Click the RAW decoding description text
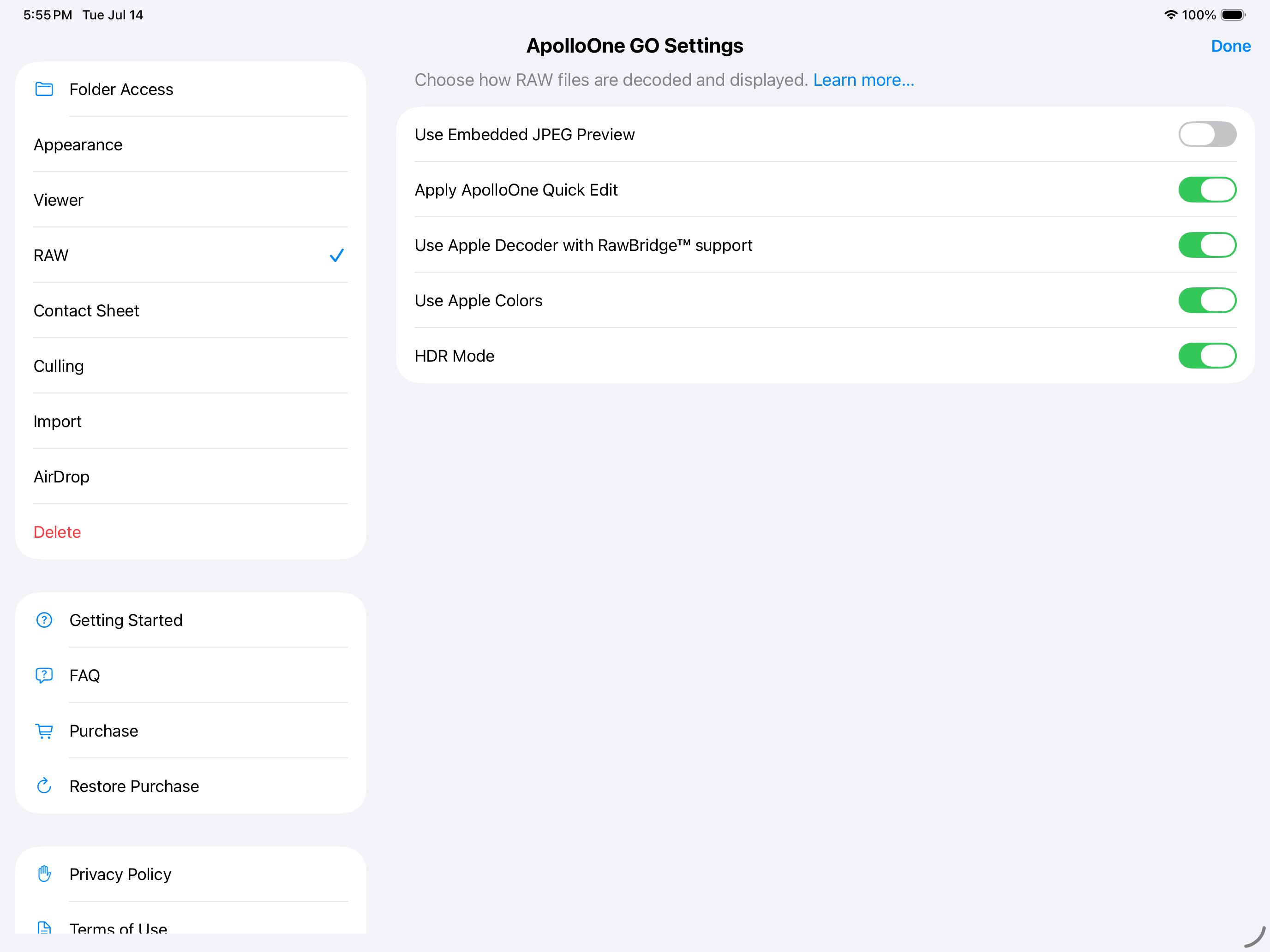 tap(611, 80)
